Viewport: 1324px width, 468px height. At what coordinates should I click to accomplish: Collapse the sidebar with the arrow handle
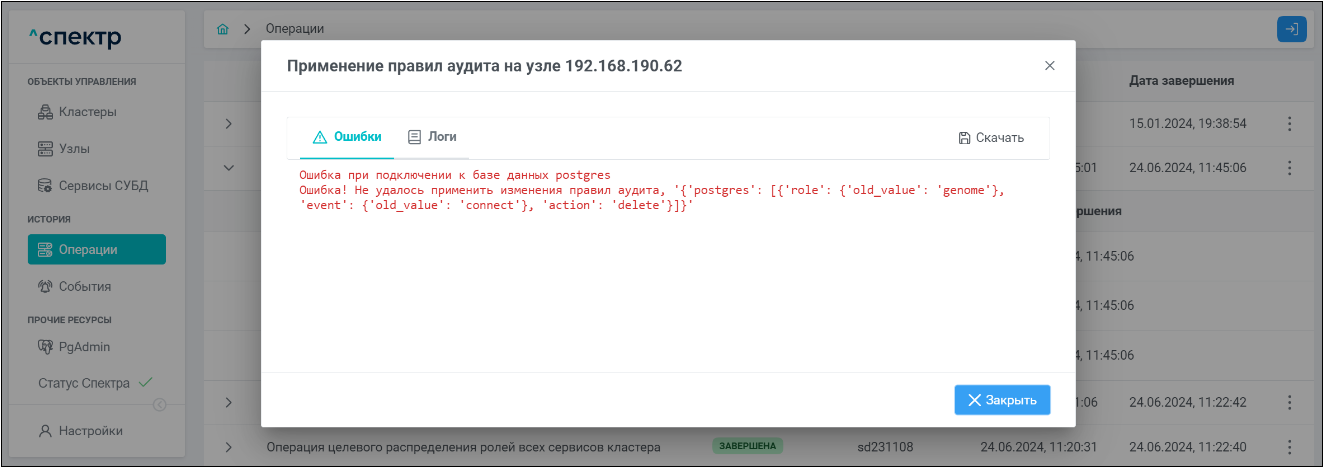pyautogui.click(x=159, y=405)
